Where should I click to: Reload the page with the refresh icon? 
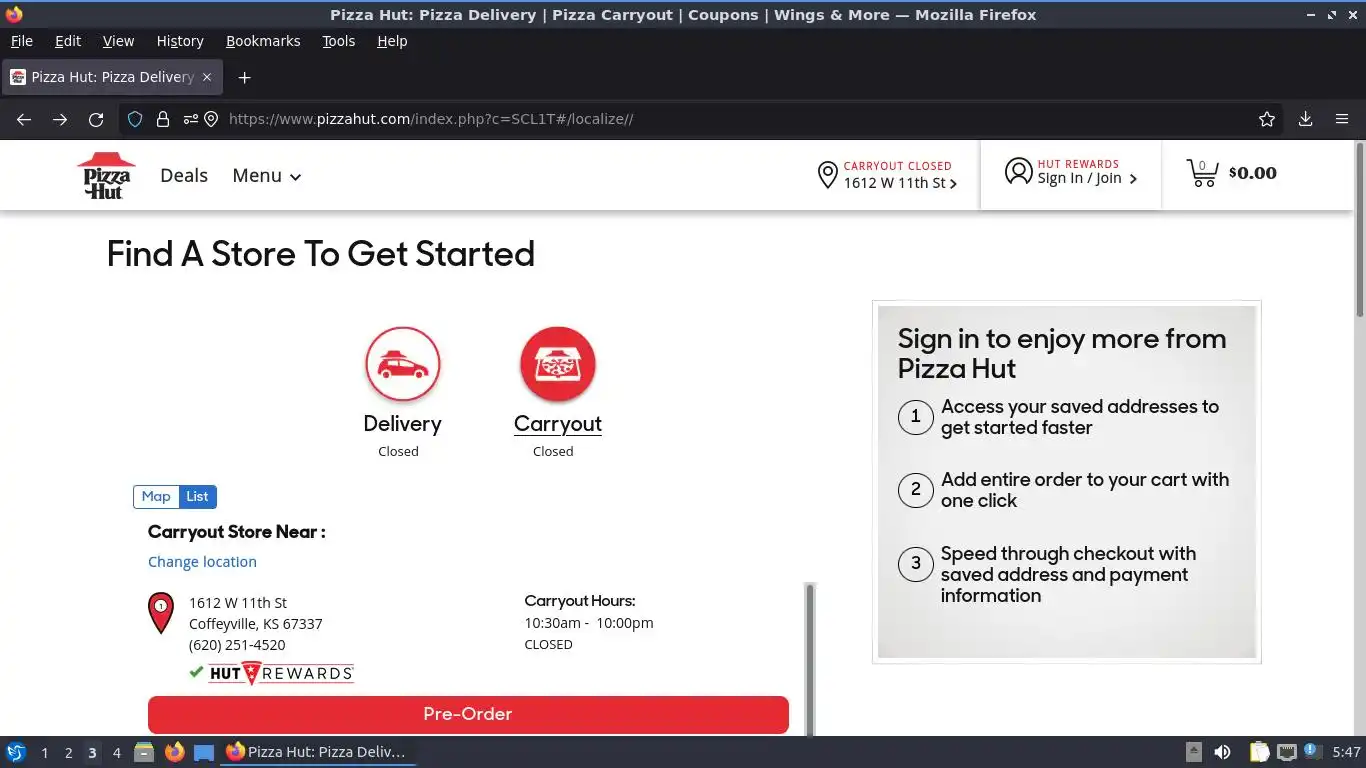click(96, 119)
